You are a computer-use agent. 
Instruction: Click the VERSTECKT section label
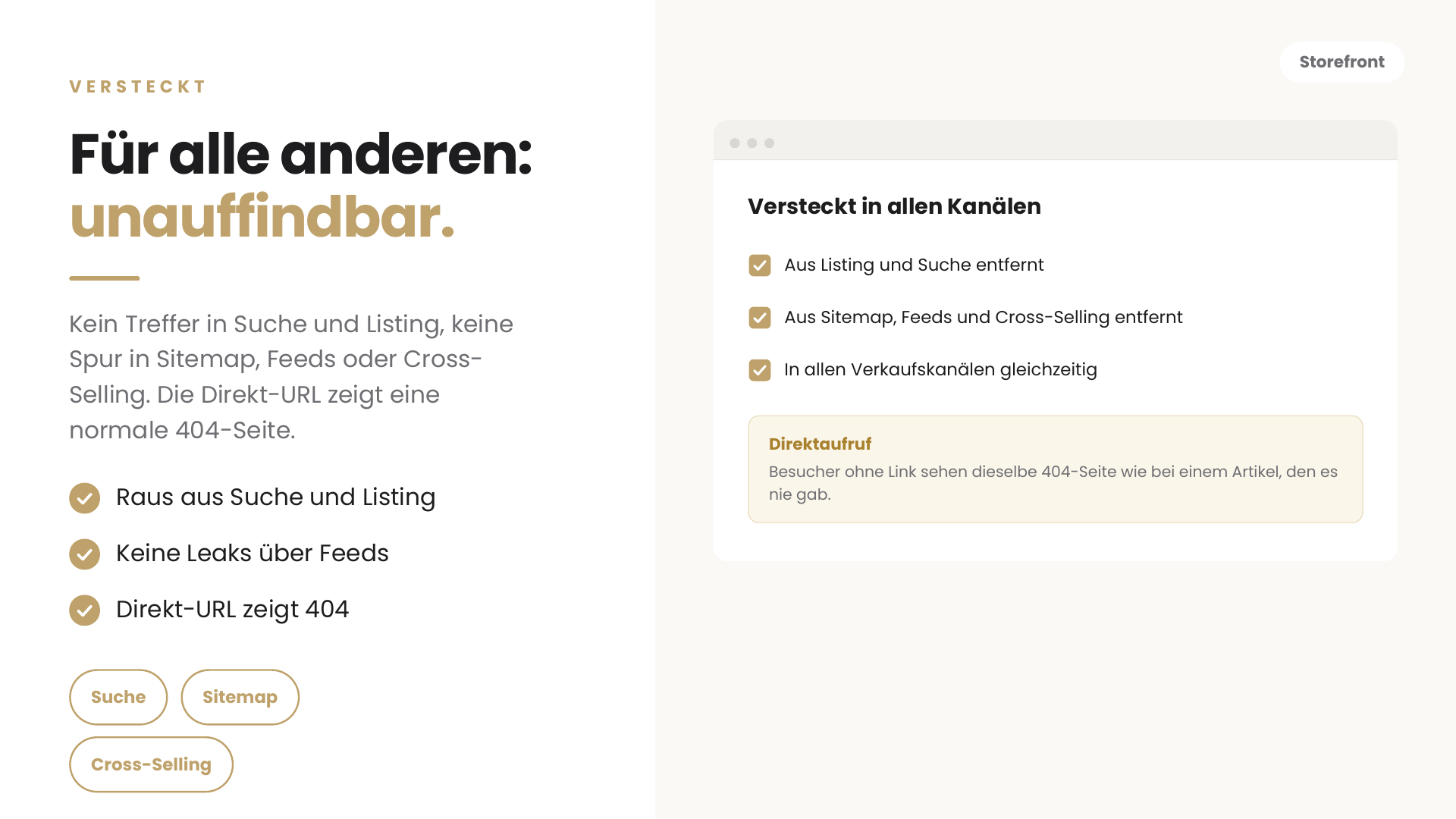pyautogui.click(x=138, y=86)
